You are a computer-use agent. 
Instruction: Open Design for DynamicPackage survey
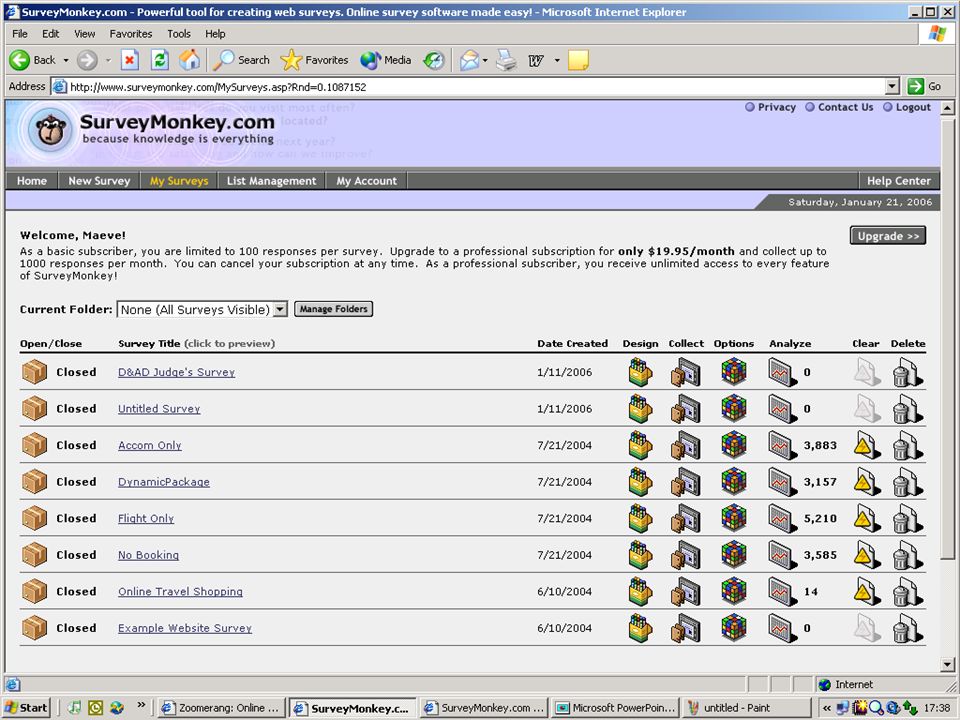(640, 482)
